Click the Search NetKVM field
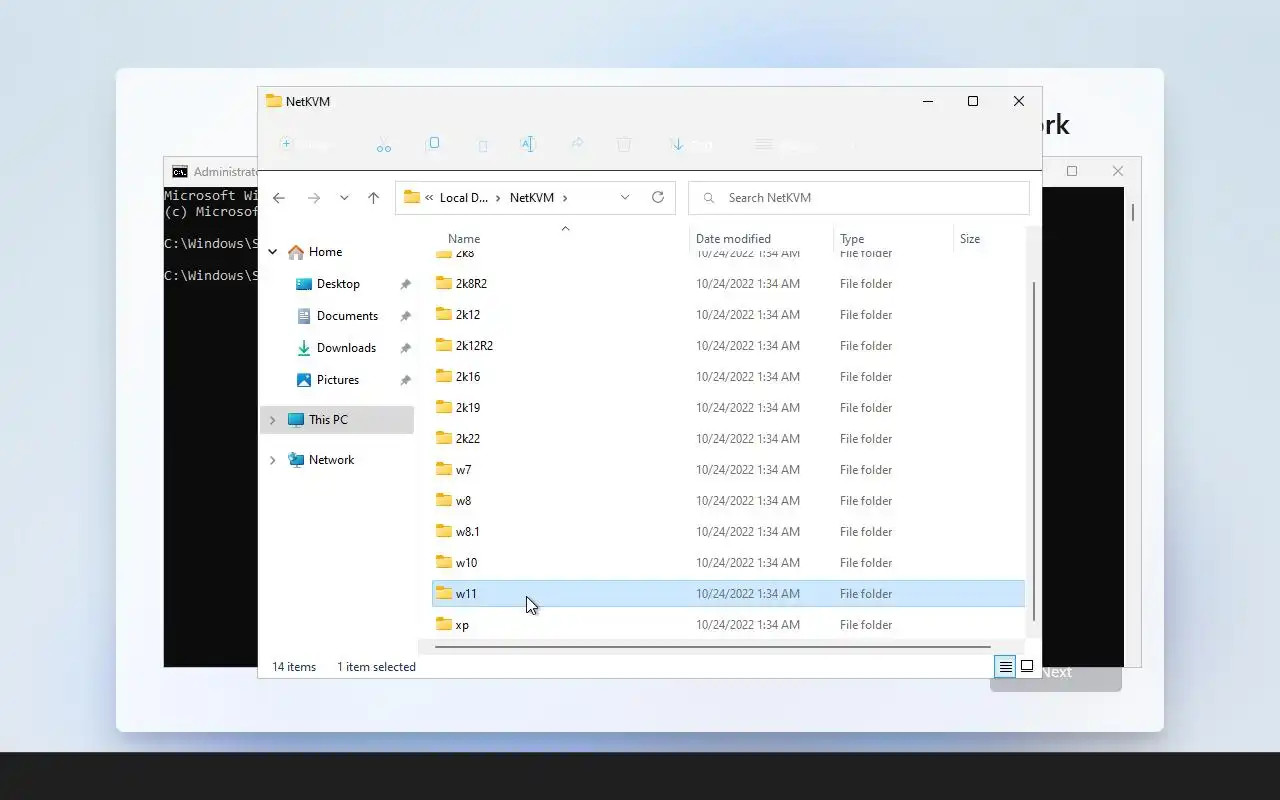The width and height of the screenshot is (1280, 800). tap(859, 198)
